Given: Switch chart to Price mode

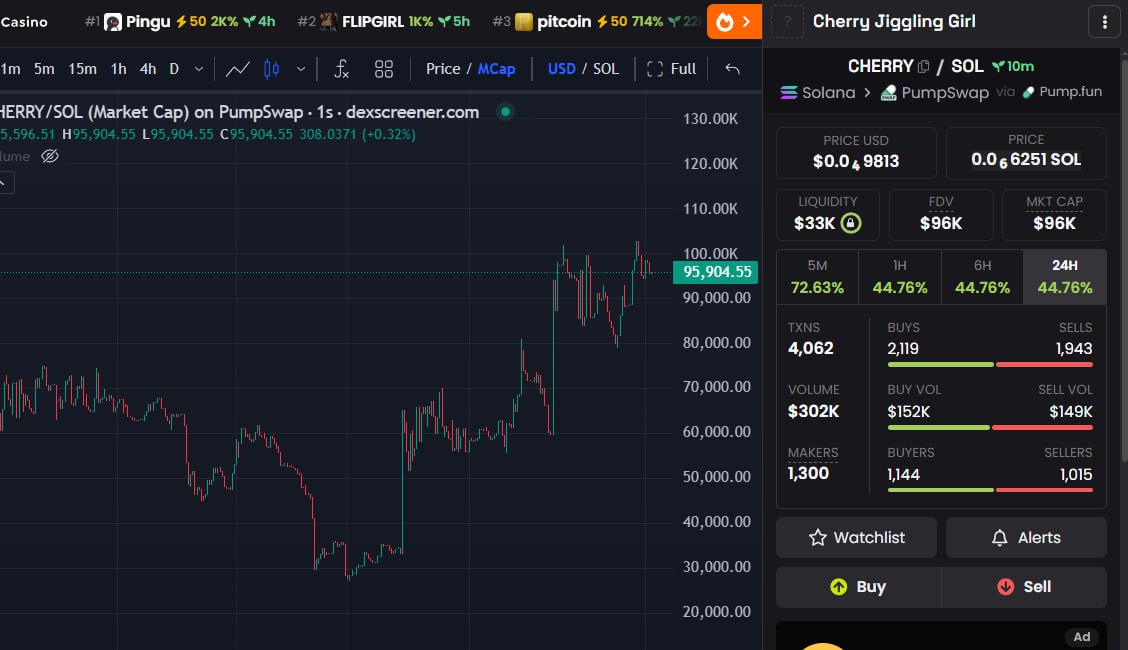Looking at the screenshot, I should click(442, 69).
